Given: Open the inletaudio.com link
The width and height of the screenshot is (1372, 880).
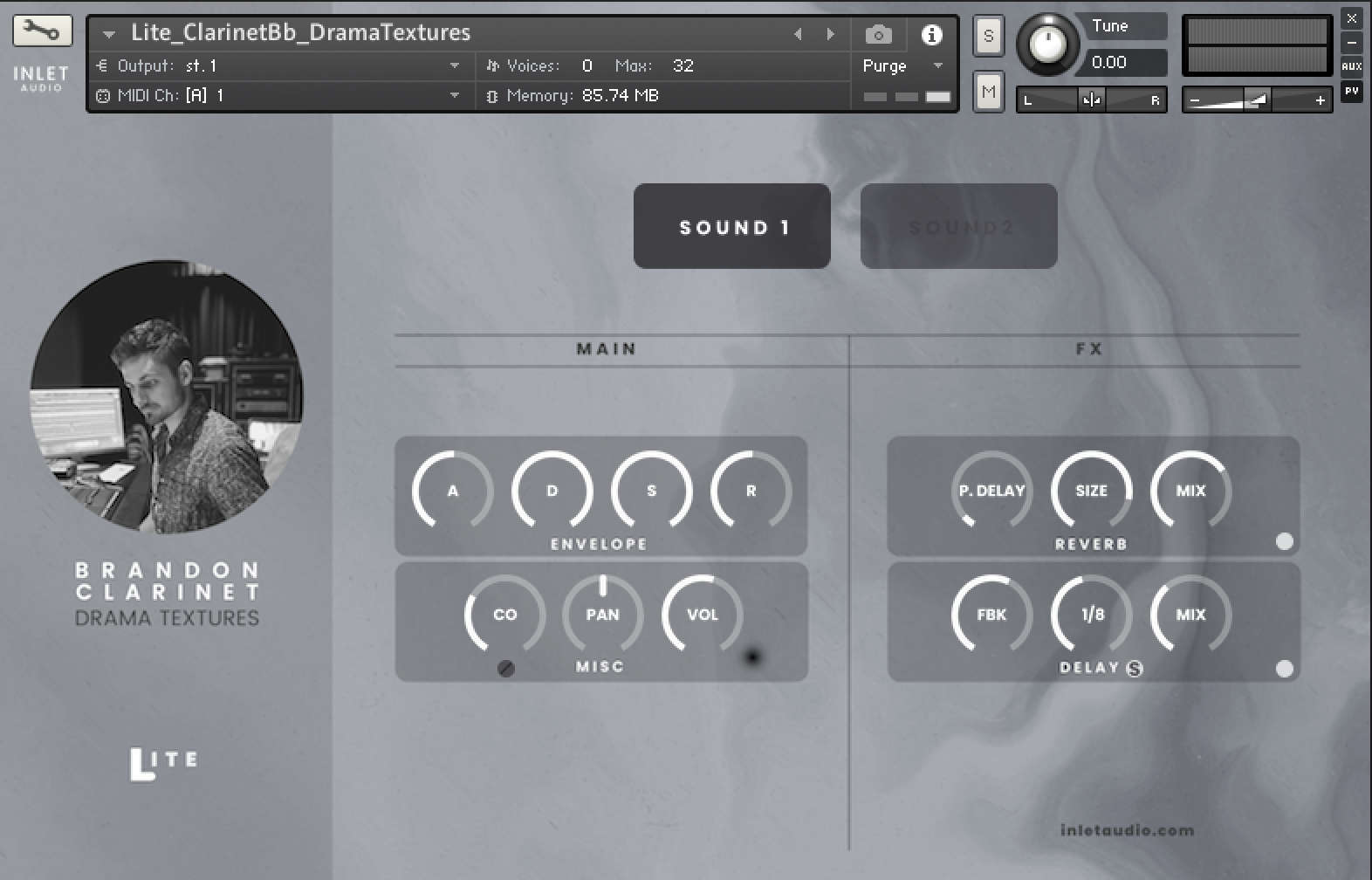Looking at the screenshot, I should [1127, 830].
